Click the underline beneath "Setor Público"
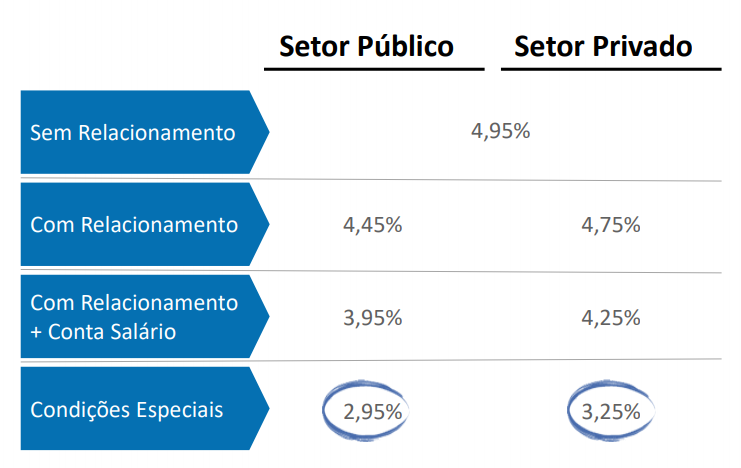 pyautogui.click(x=374, y=70)
